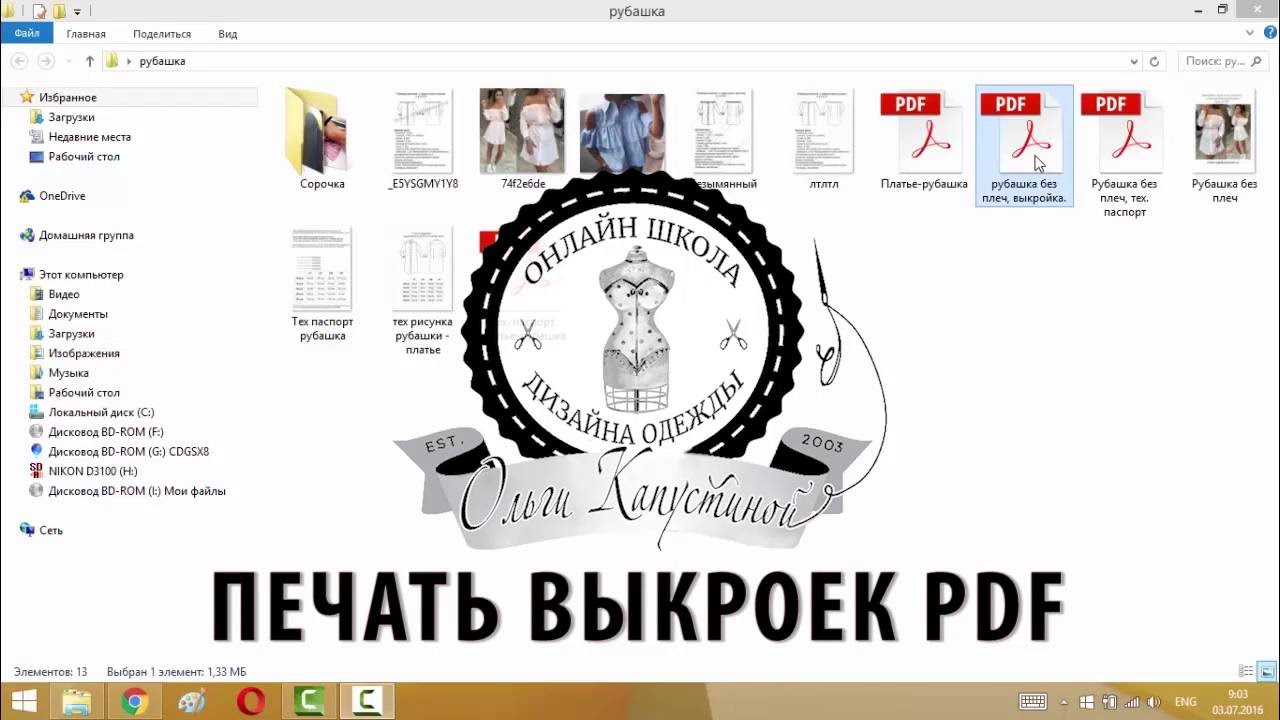Open Загрузки under Избранное
This screenshot has height=720, width=1280.
[71, 117]
